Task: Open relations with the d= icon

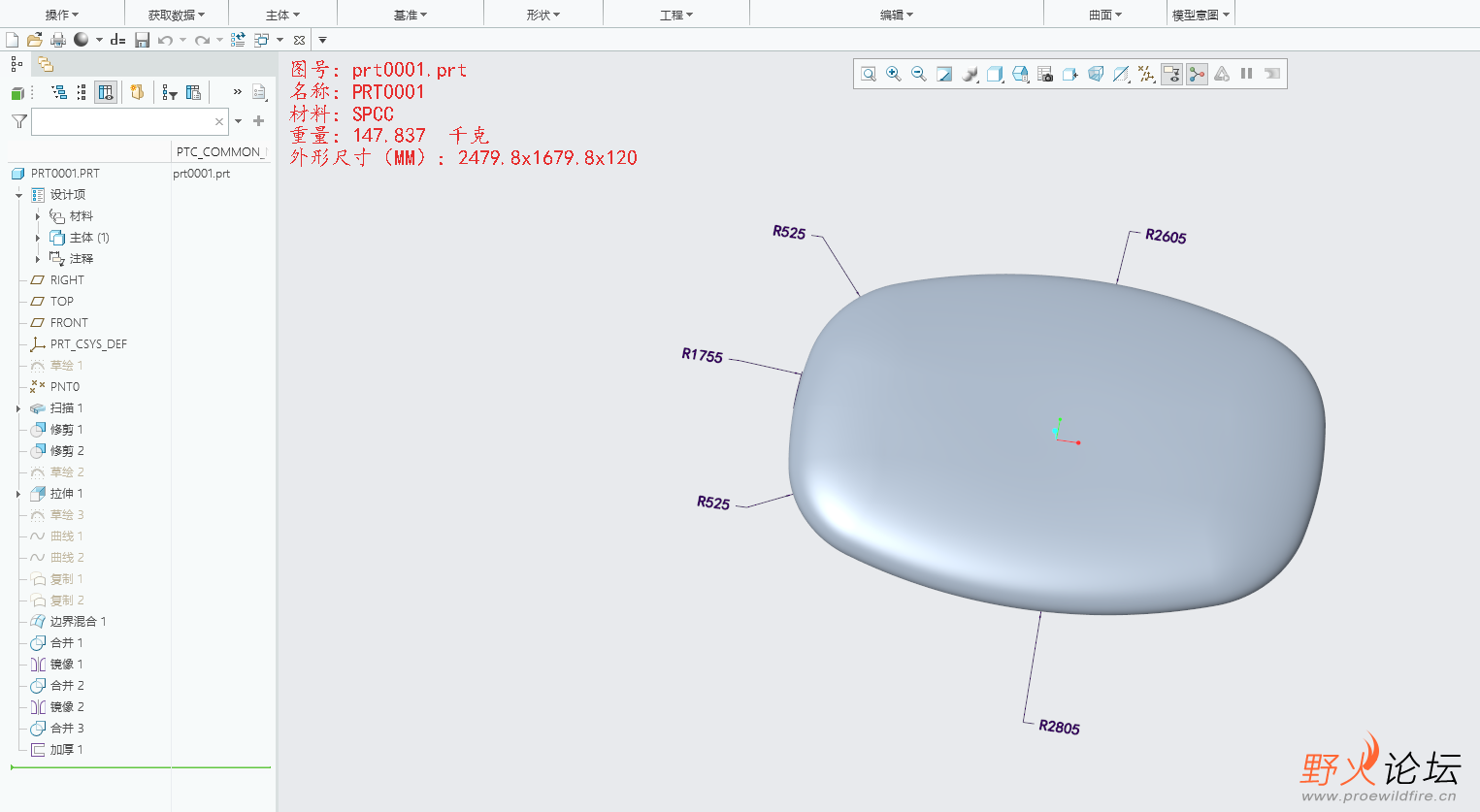Action: tap(118, 40)
